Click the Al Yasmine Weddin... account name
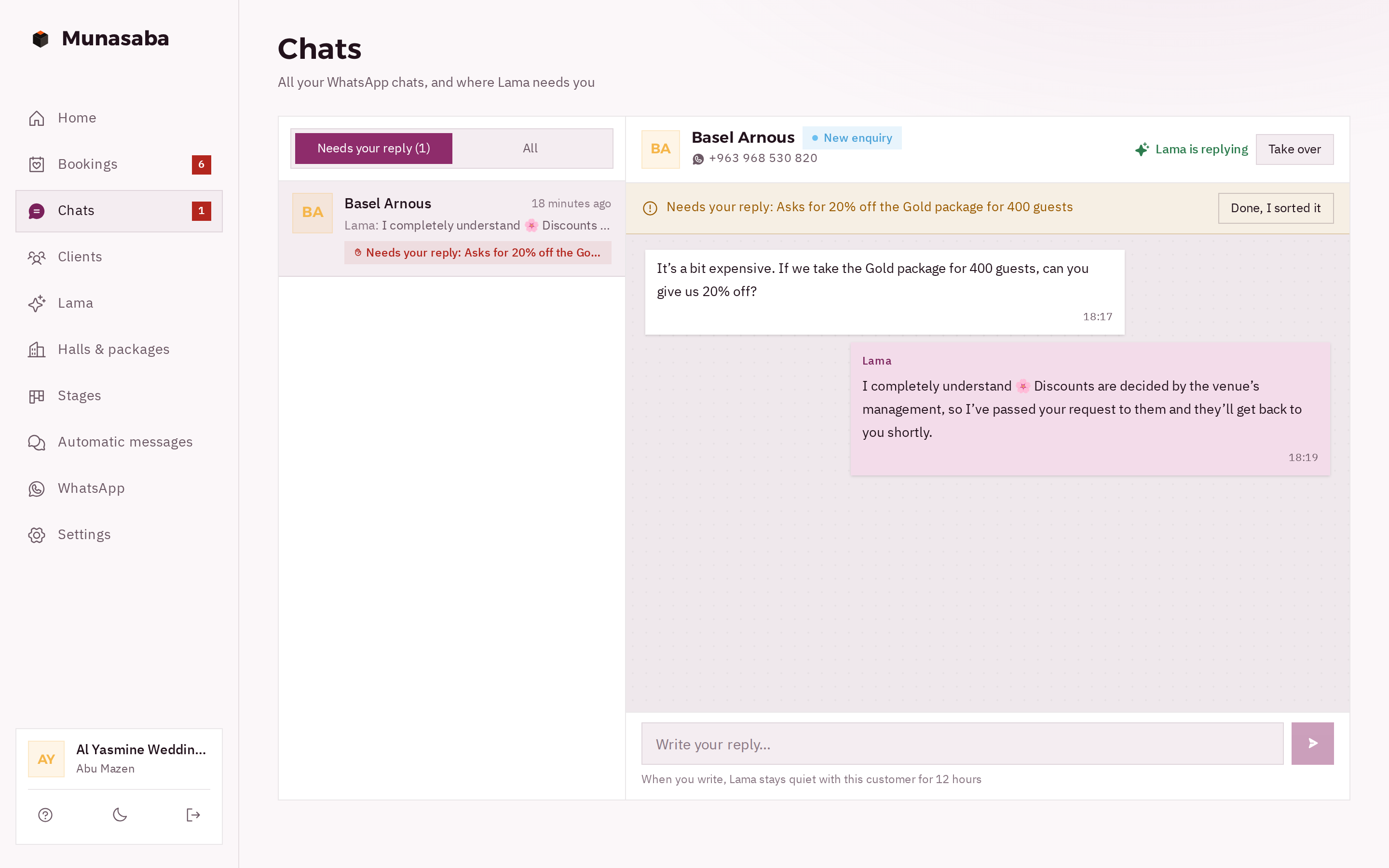This screenshot has width=1389, height=868. click(141, 750)
